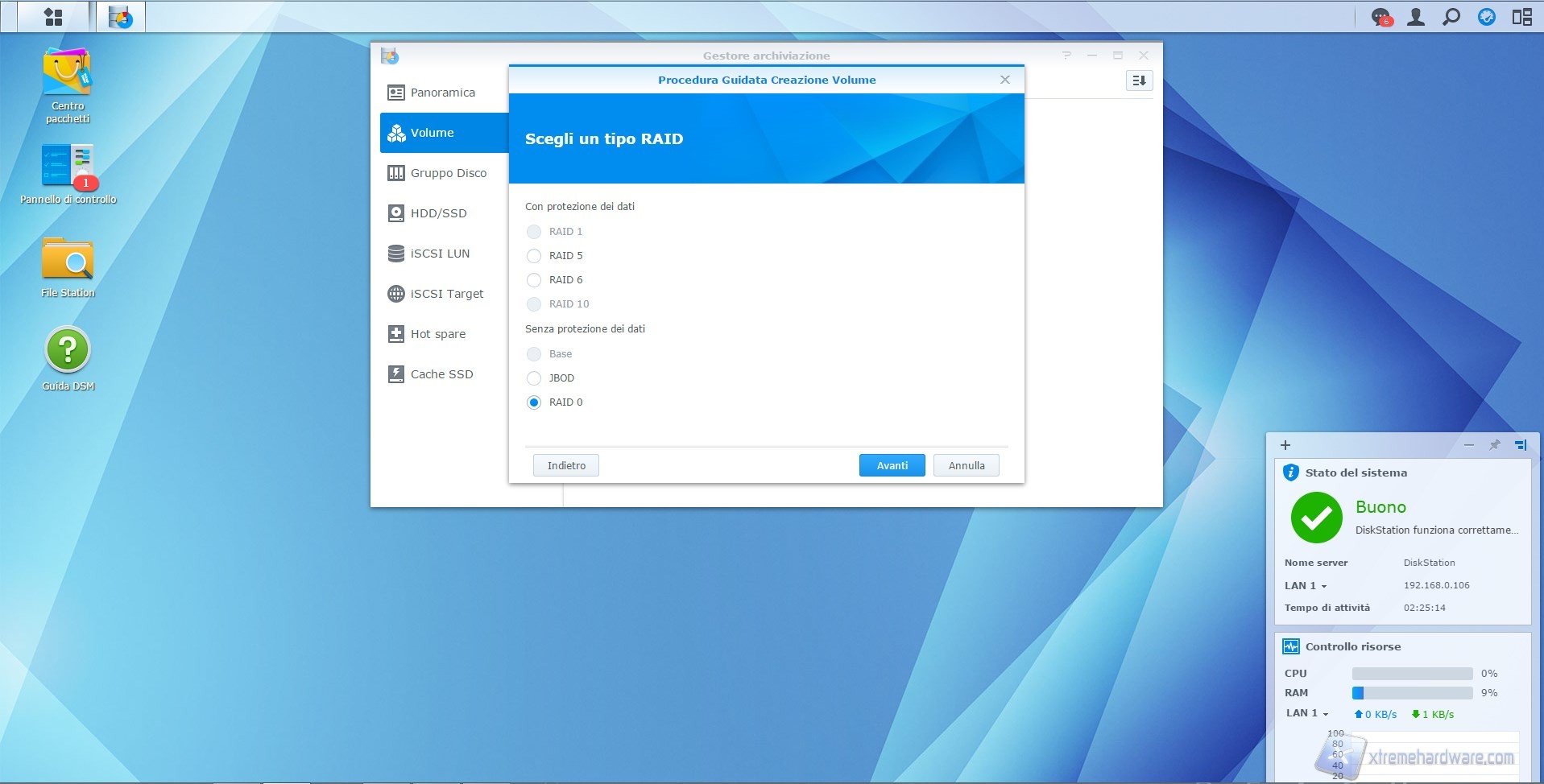Open the main menu grid icon
The image size is (1544, 784).
[53, 17]
